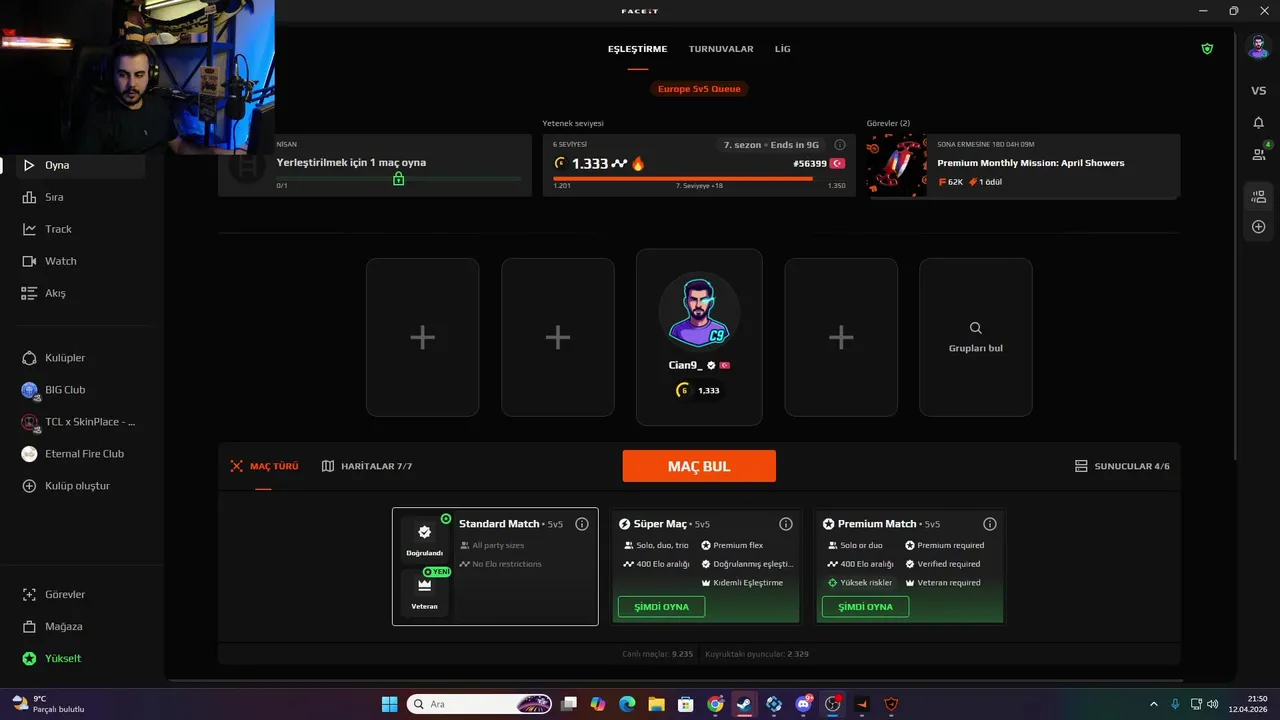Click the circled plus icon in right sidebar

coord(1259,227)
